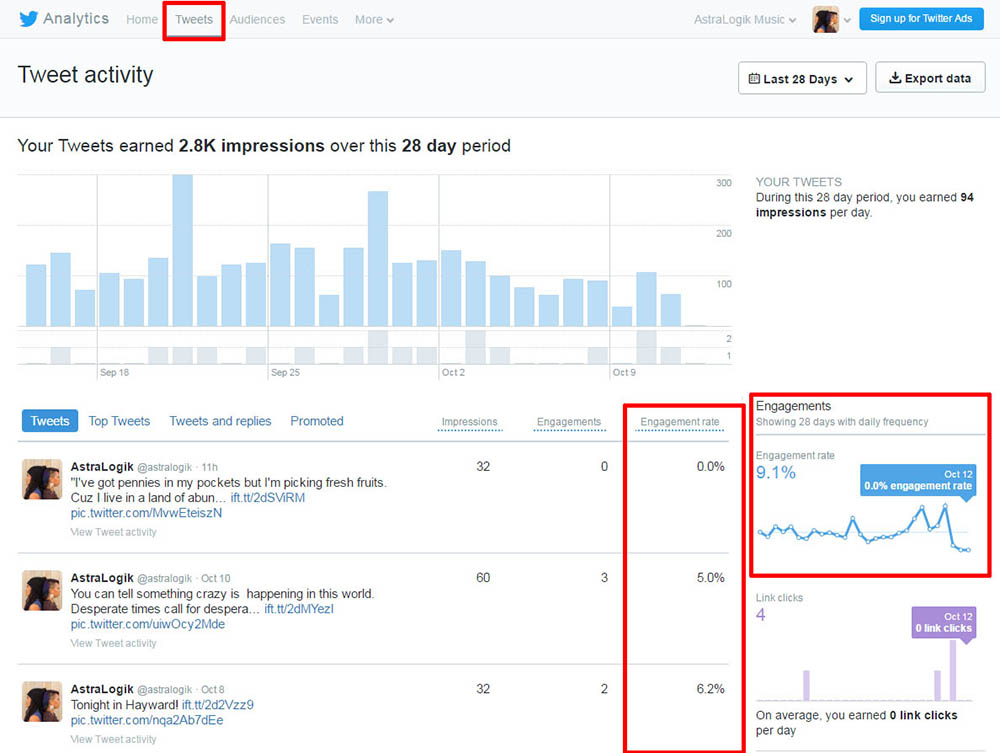
Task: Click Sign up for Twitter Ads
Action: click(921, 18)
